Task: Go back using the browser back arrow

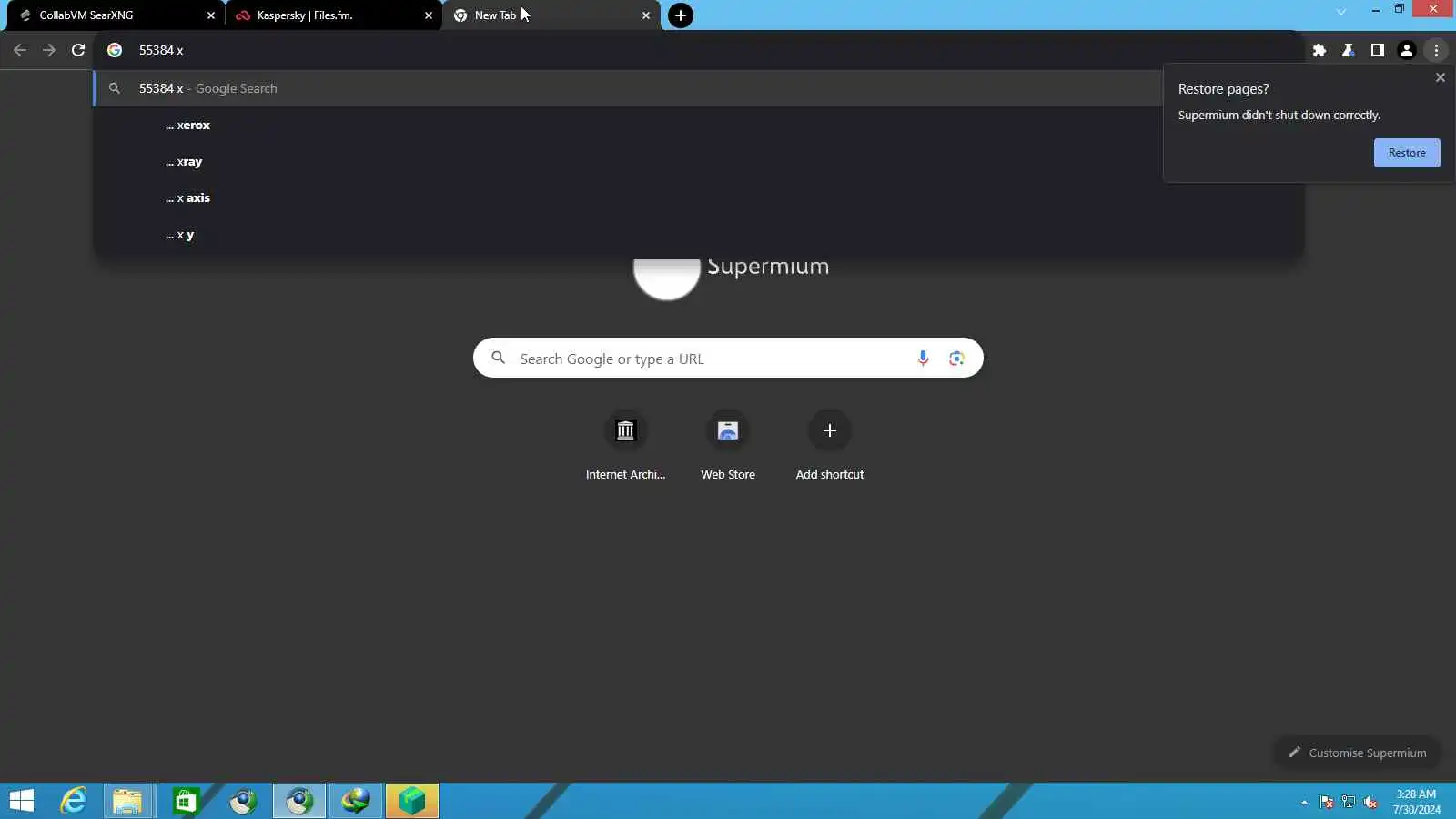Action: coord(20,50)
